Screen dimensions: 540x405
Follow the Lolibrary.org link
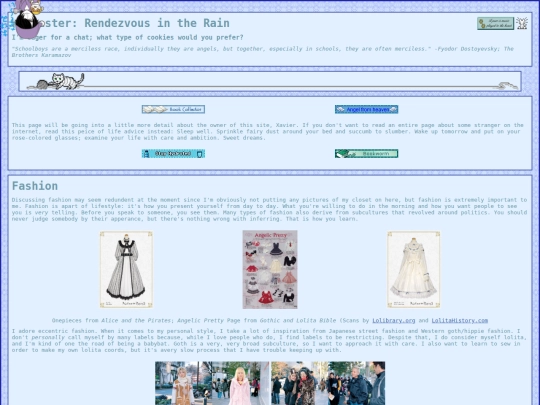394,320
